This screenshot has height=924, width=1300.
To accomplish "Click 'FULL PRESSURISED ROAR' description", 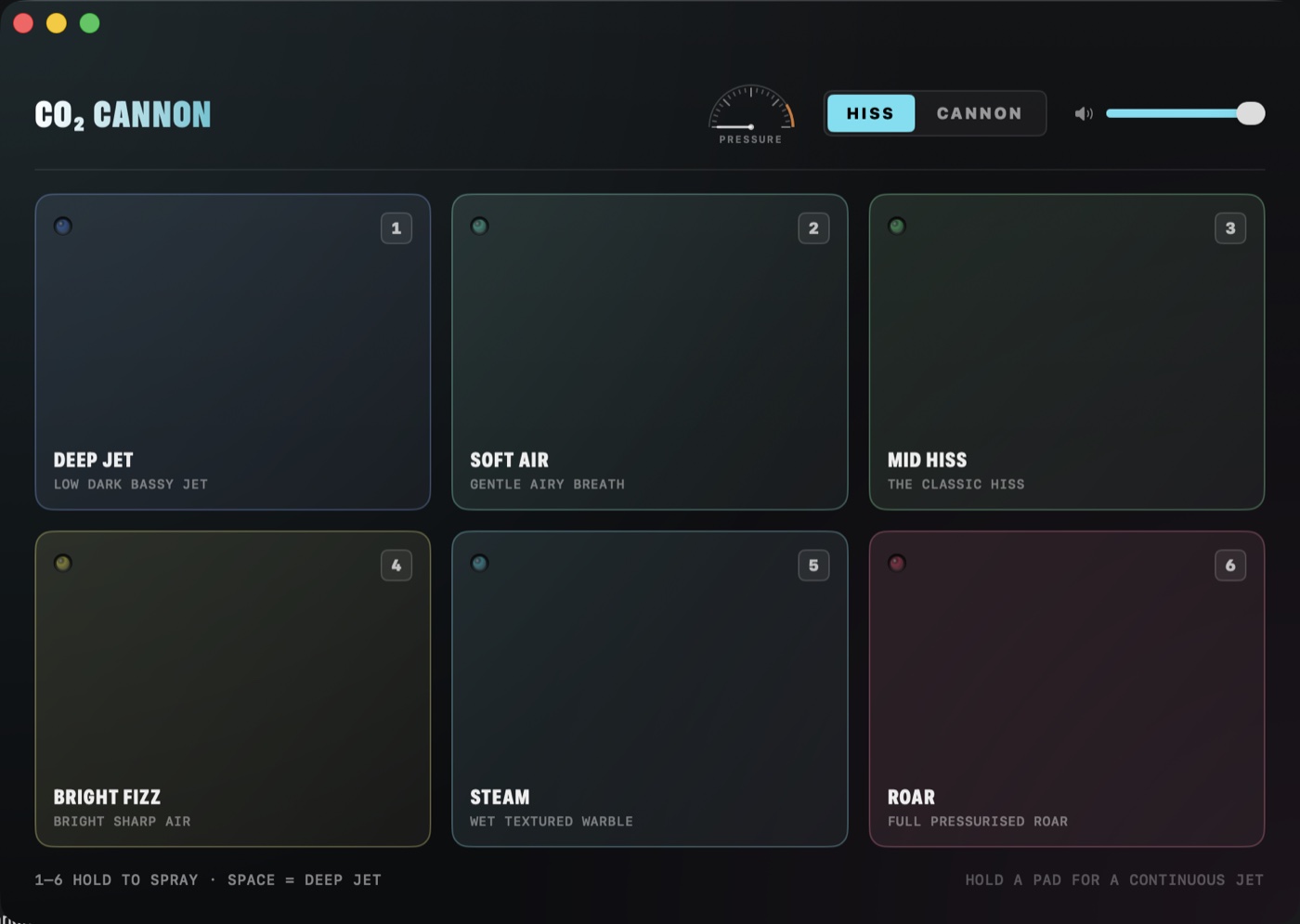I will [x=978, y=821].
